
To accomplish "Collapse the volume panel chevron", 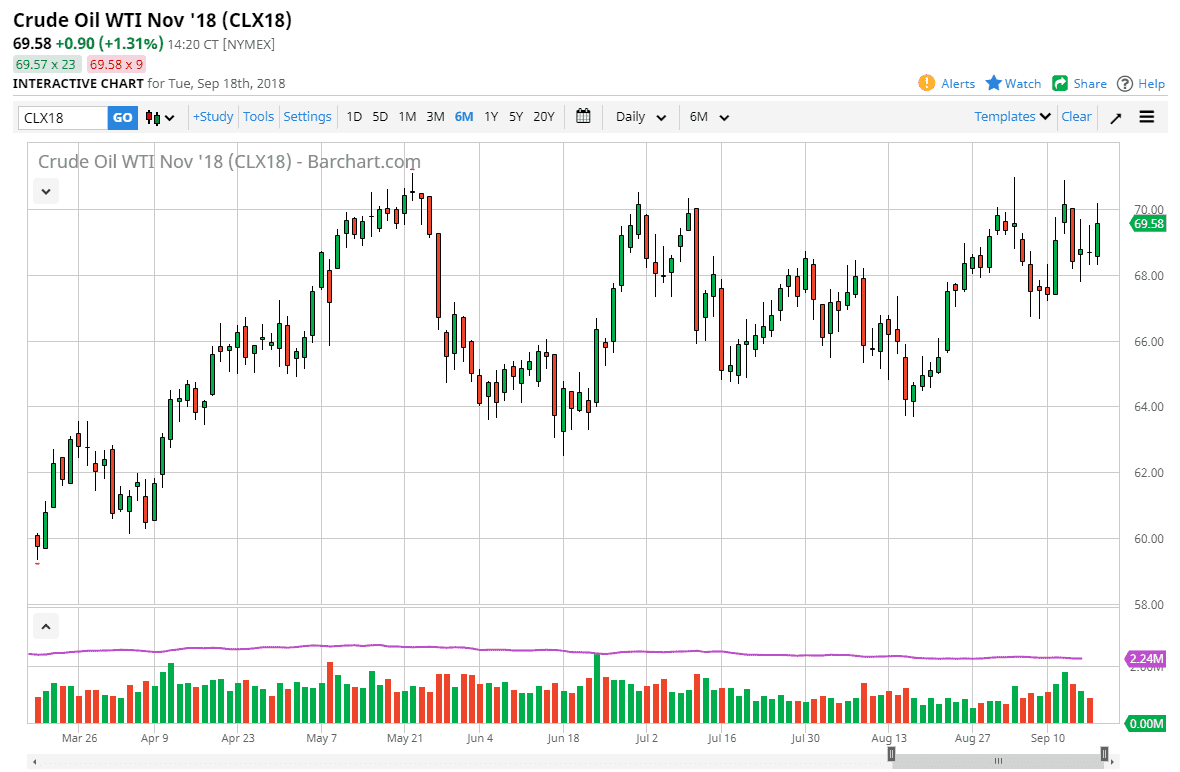I will point(46,625).
